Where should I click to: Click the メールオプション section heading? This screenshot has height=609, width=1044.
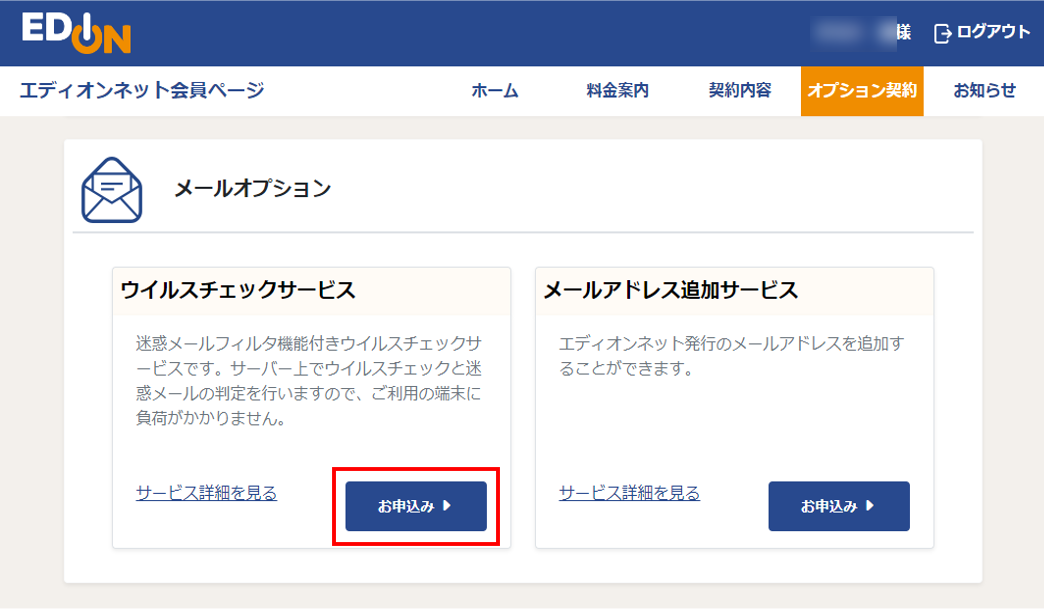(x=252, y=188)
